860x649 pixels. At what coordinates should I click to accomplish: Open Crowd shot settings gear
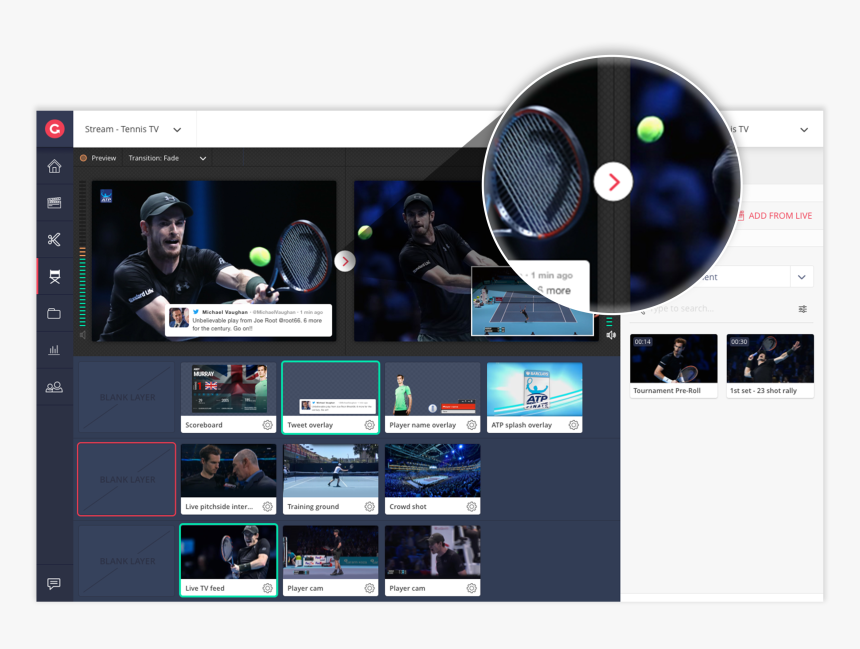pos(472,506)
